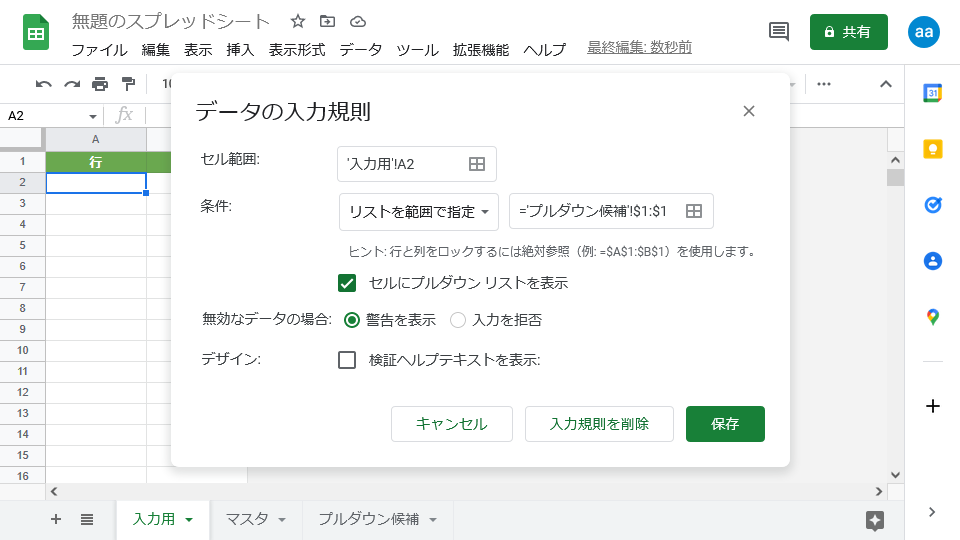Click the 入力規則を削除 button

click(x=599, y=424)
